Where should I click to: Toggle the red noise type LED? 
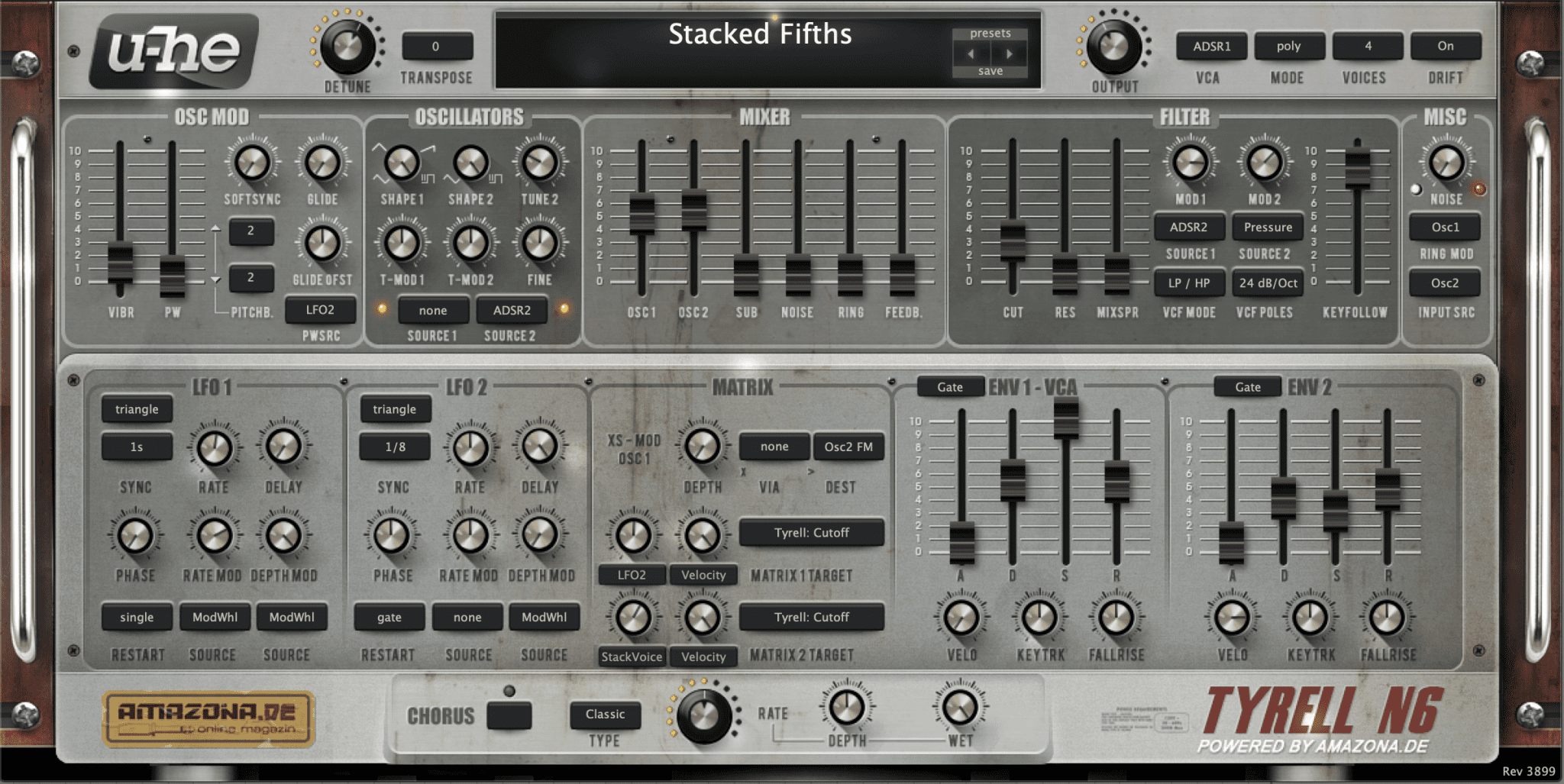click(1479, 189)
